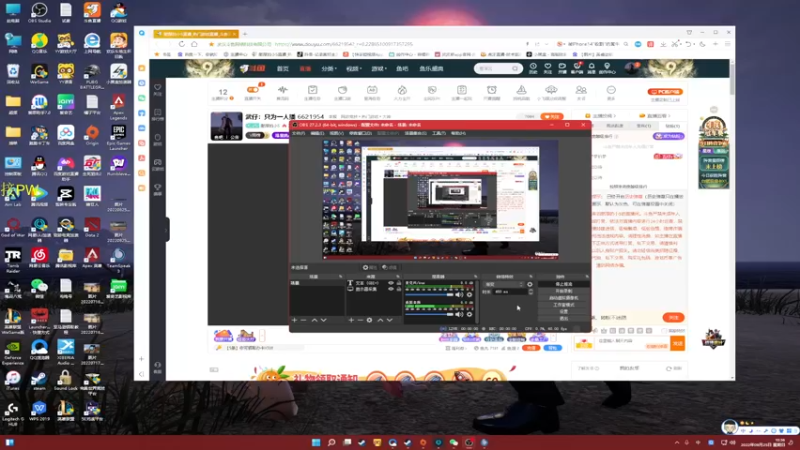The height and width of the screenshot is (450, 800).
Task: Click Start Recording button in OBS controls
Action: pyautogui.click(x=564, y=291)
